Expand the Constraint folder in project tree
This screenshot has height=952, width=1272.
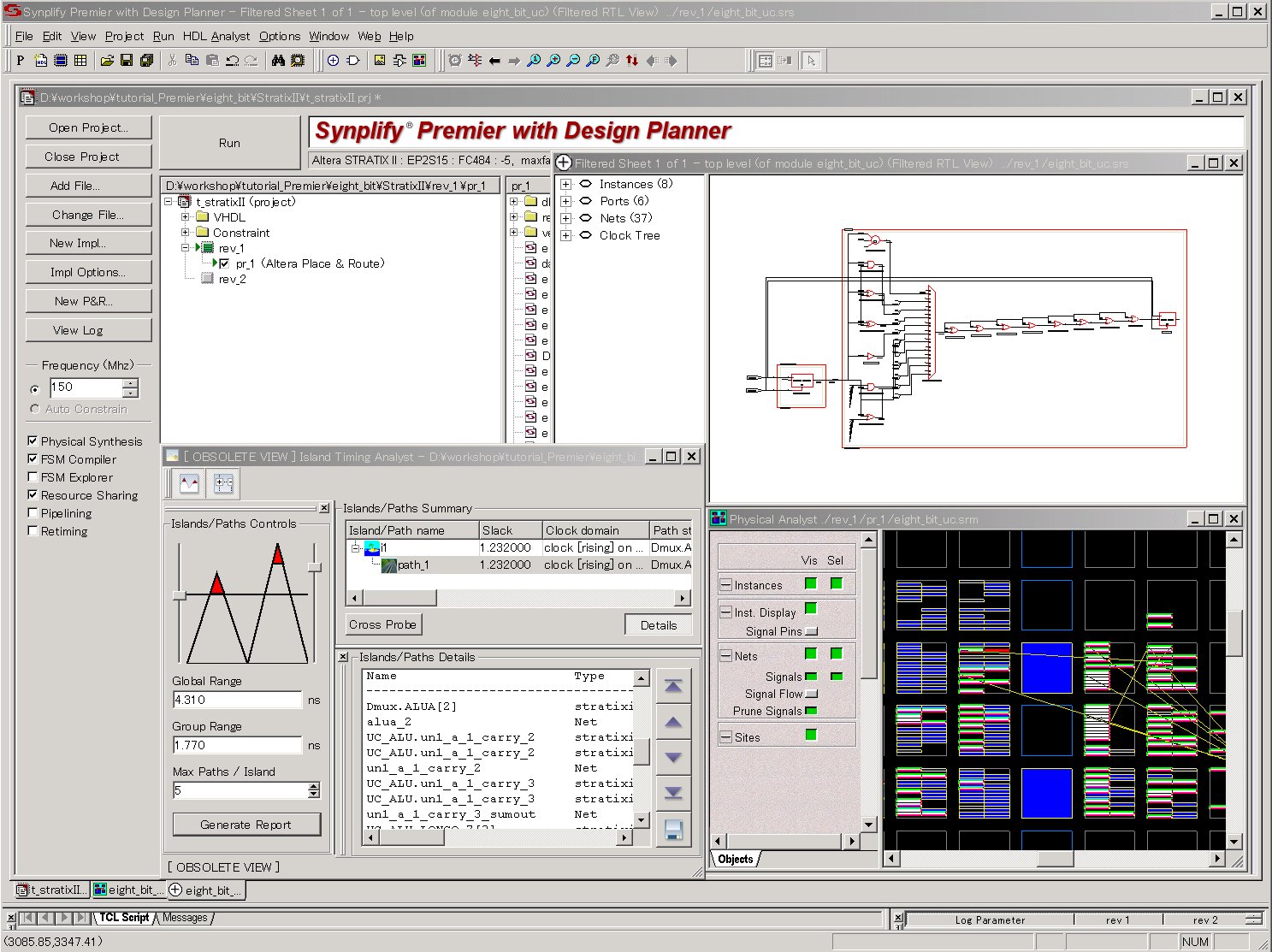(185, 233)
